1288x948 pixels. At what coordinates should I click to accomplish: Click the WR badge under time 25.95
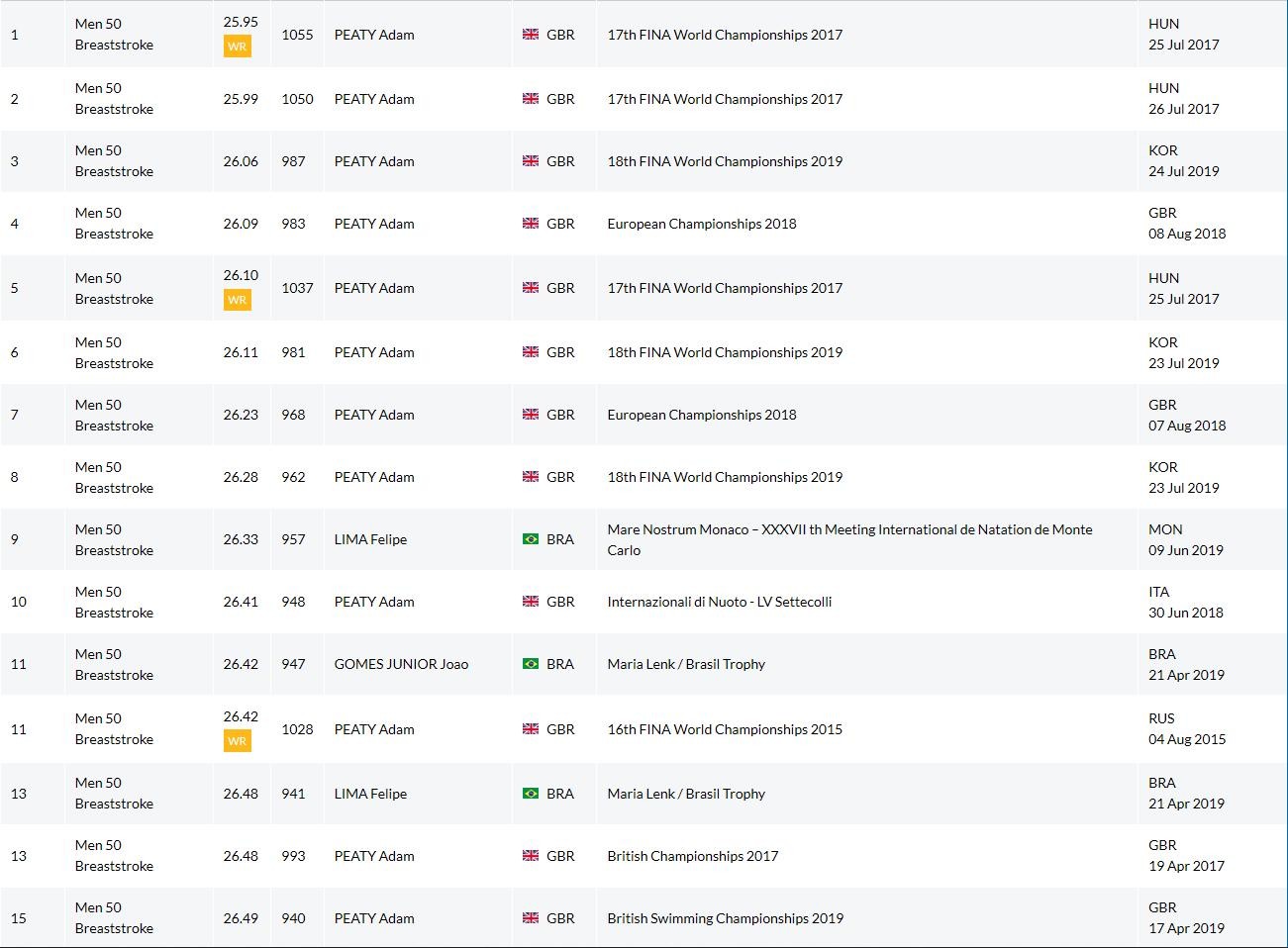(x=237, y=47)
